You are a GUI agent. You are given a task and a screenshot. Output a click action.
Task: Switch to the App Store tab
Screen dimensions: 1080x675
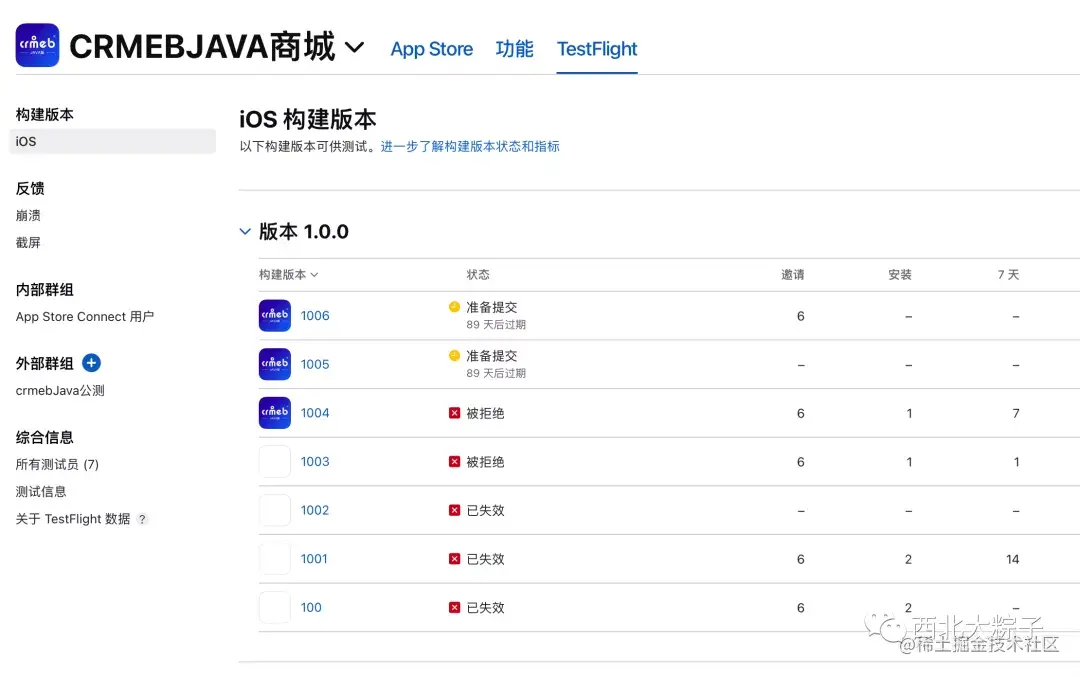pyautogui.click(x=431, y=49)
